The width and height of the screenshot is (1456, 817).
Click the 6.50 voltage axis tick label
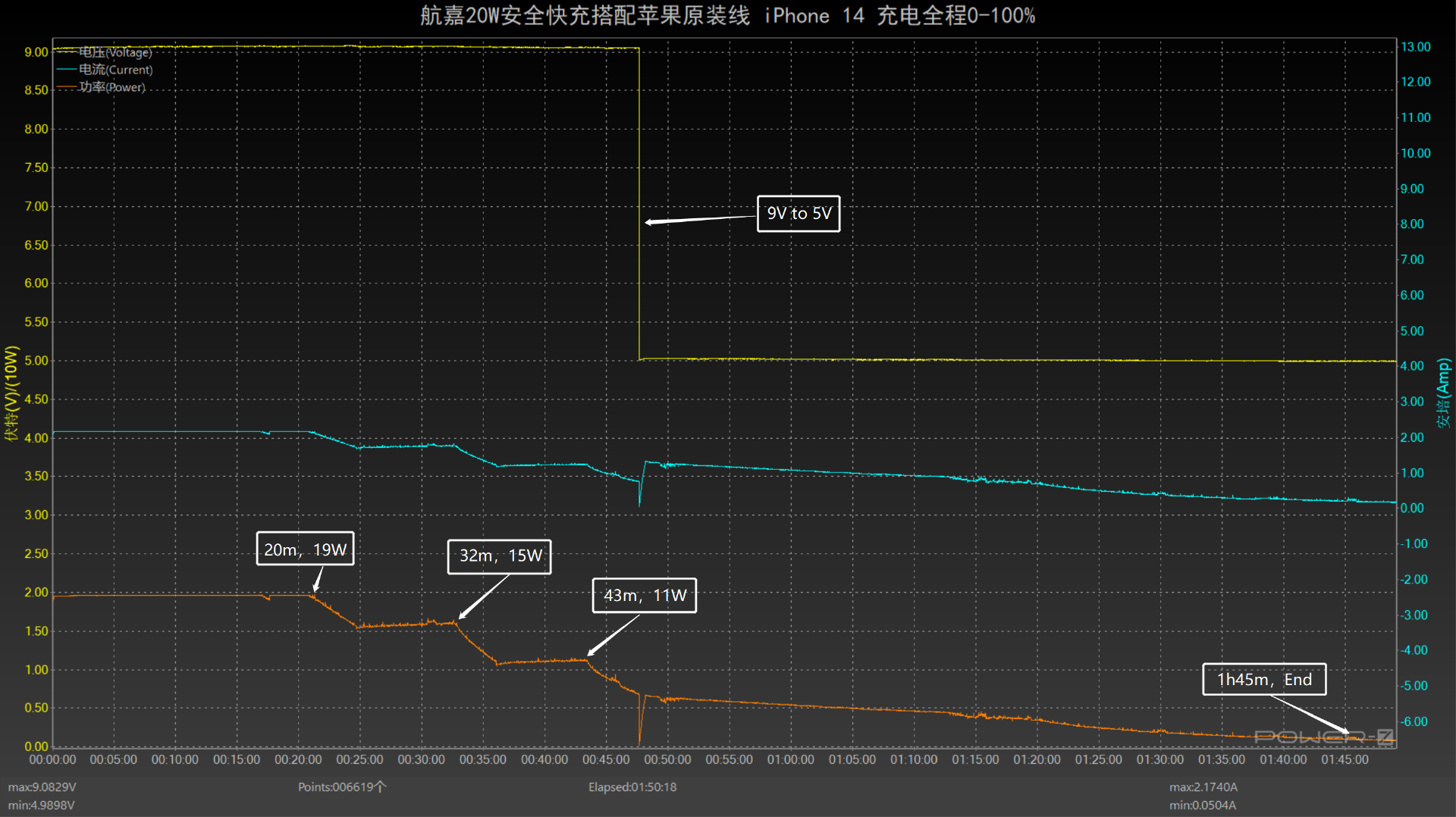(x=36, y=245)
